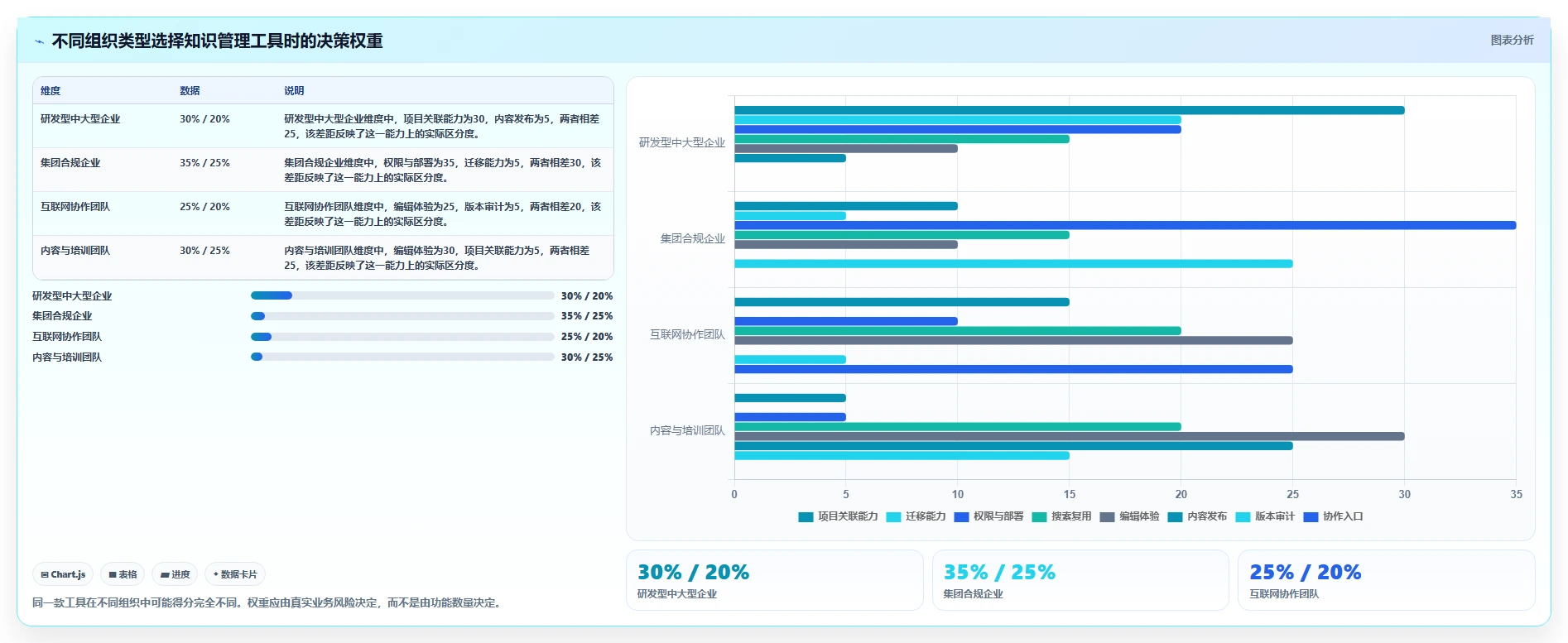
Task: Click the longest blue bar for 集团合规企业
Action: 1125,225
